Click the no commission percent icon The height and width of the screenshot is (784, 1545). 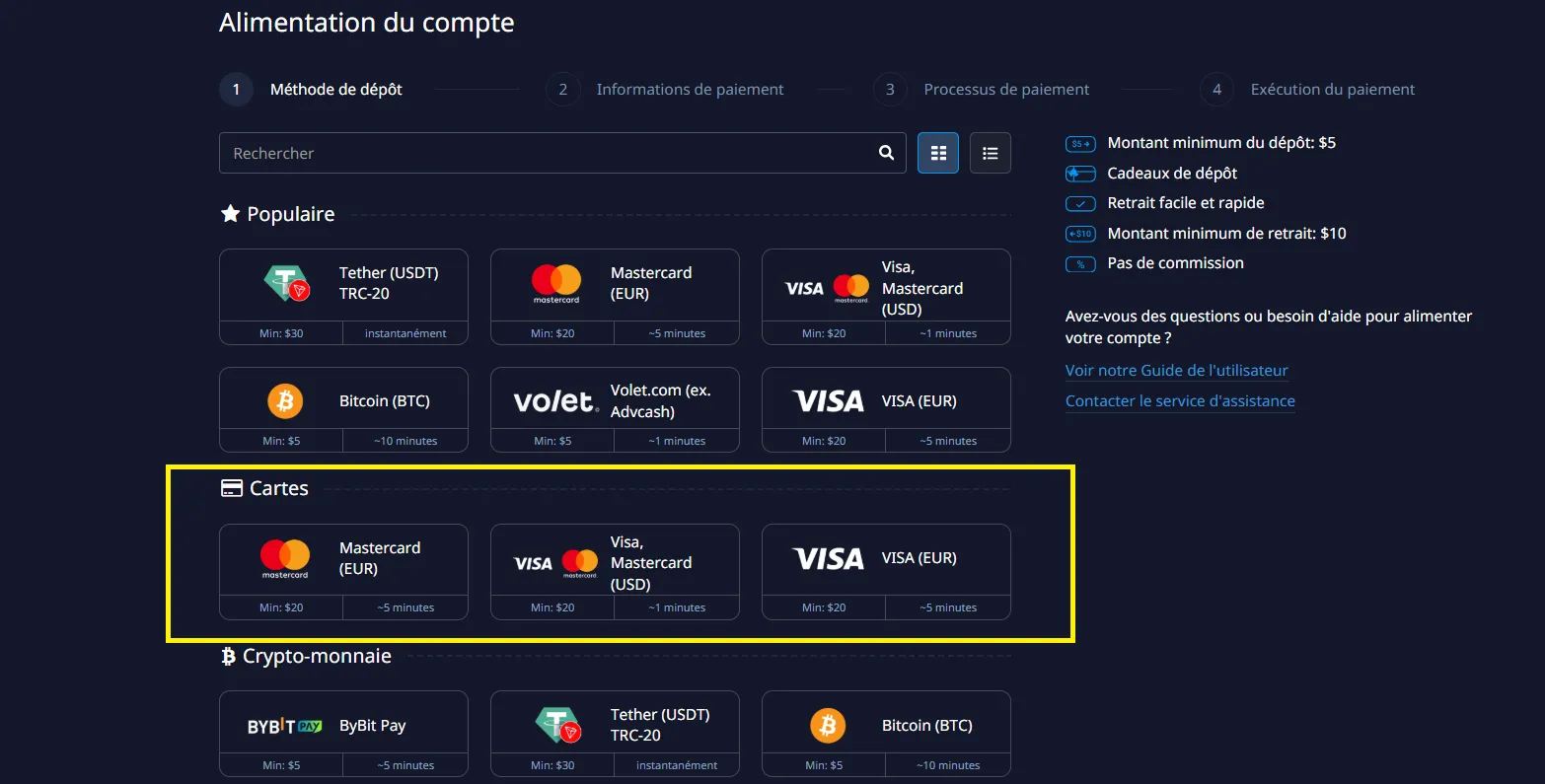click(x=1080, y=264)
